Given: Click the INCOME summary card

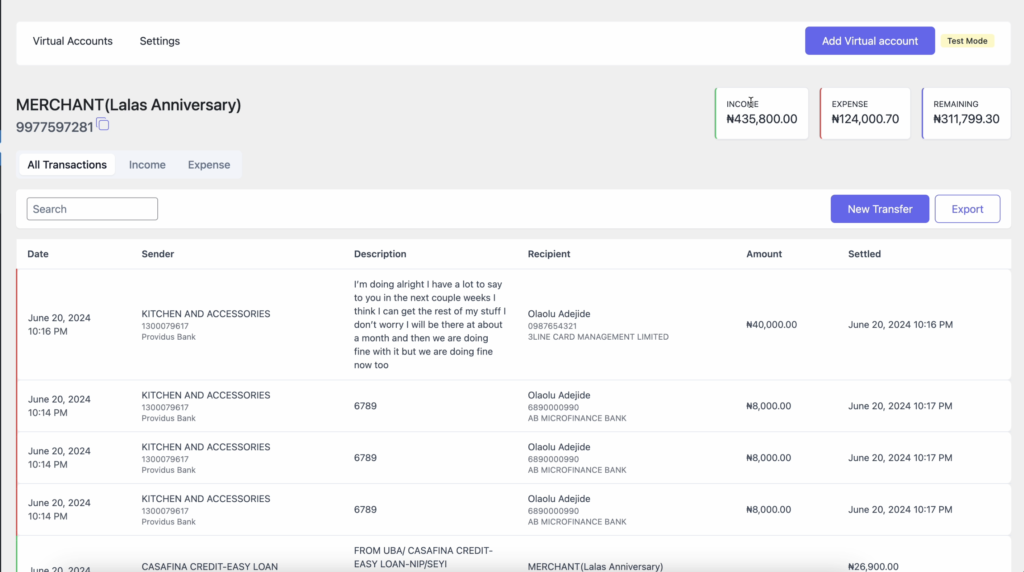Looking at the screenshot, I should click(x=762, y=113).
